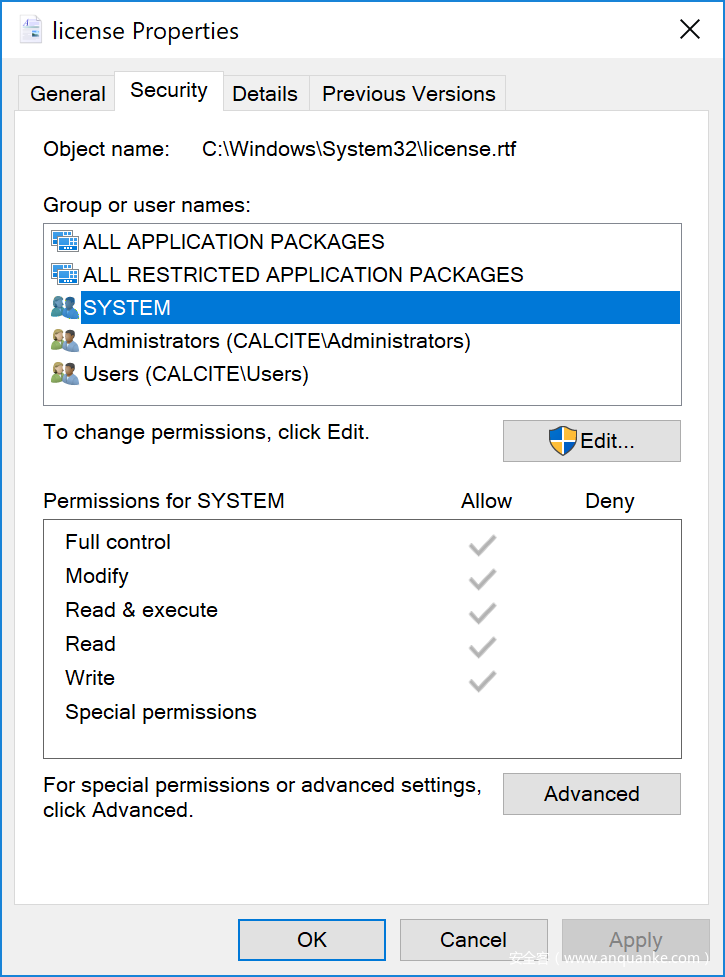Screen dimensions: 725x977
Task: Click the ALL APPLICATION PACKAGES group icon
Action: pyautogui.click(x=65, y=242)
